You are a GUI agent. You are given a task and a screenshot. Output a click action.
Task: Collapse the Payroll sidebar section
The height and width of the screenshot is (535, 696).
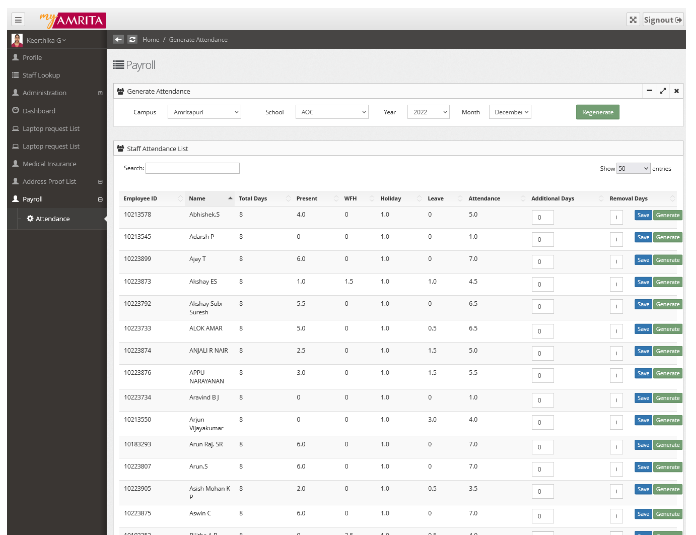[99, 200]
